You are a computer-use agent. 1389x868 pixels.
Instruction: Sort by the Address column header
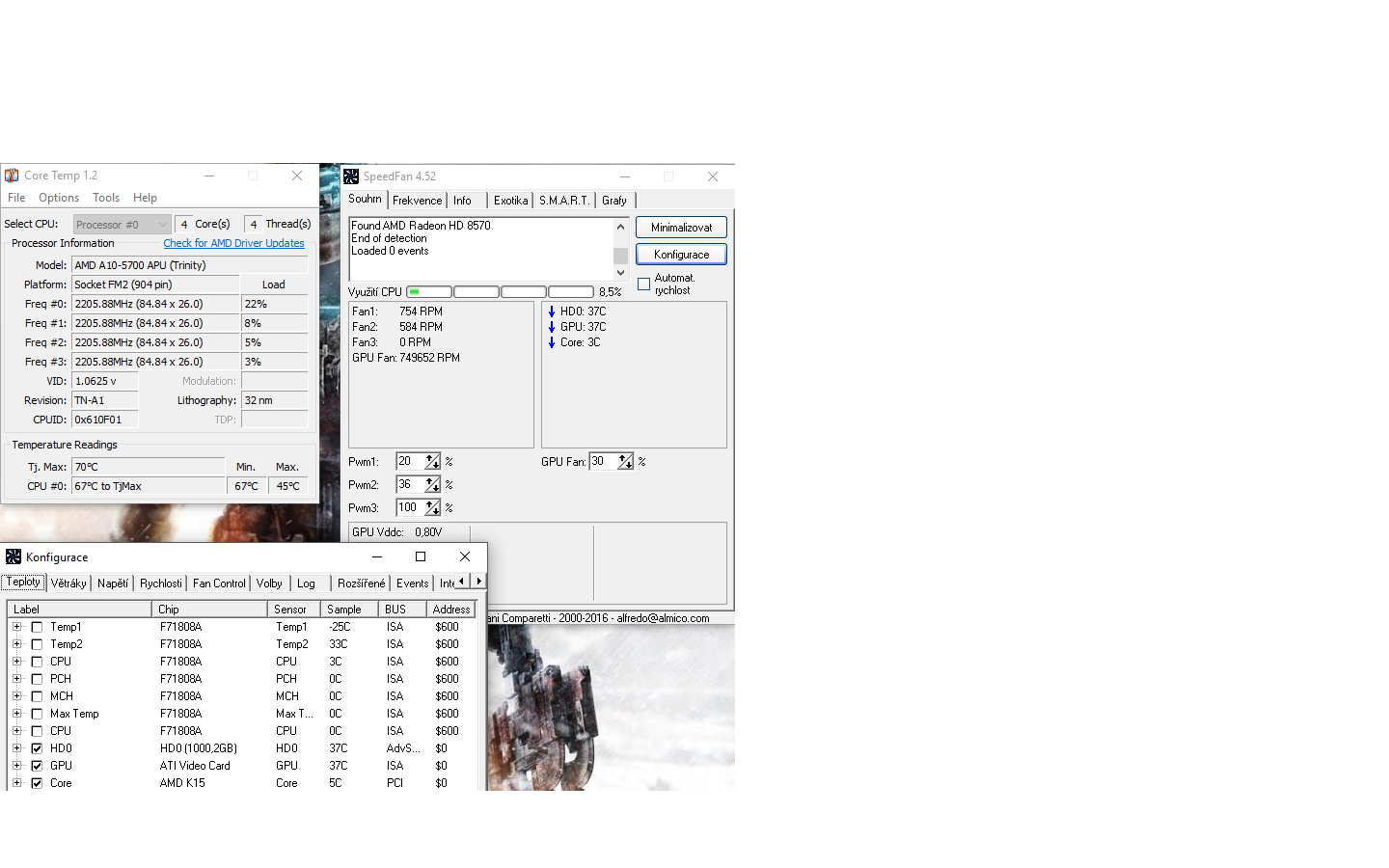click(451, 610)
